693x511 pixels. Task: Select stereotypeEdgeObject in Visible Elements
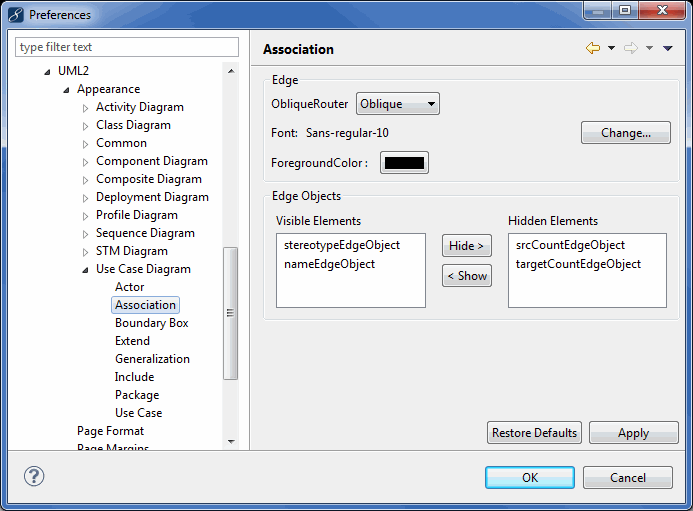[x=341, y=245]
